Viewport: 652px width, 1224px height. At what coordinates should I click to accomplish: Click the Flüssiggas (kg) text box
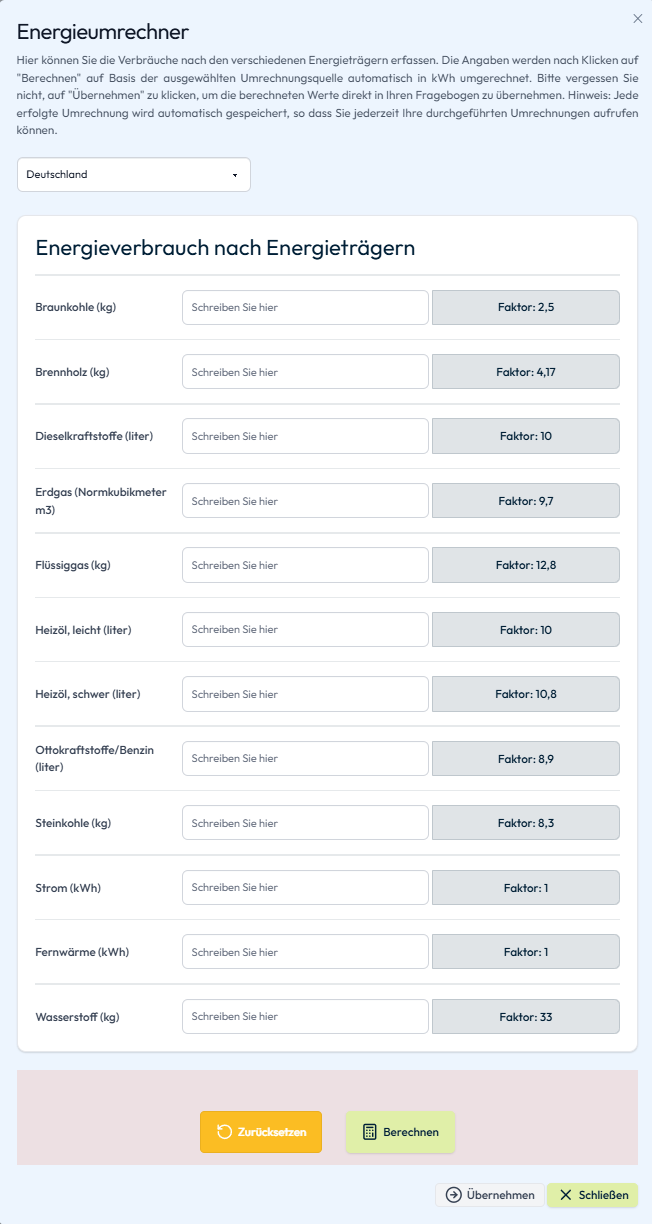(x=305, y=565)
